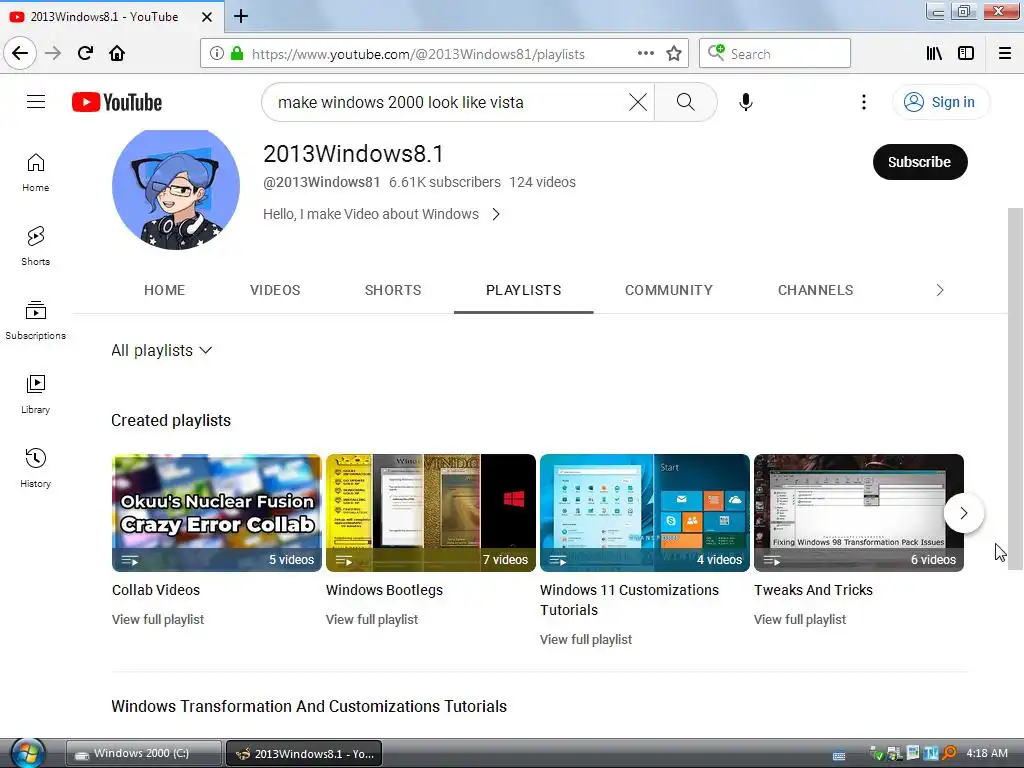
Task: Switch to the VIDEOS channel tab
Action: pyautogui.click(x=275, y=290)
